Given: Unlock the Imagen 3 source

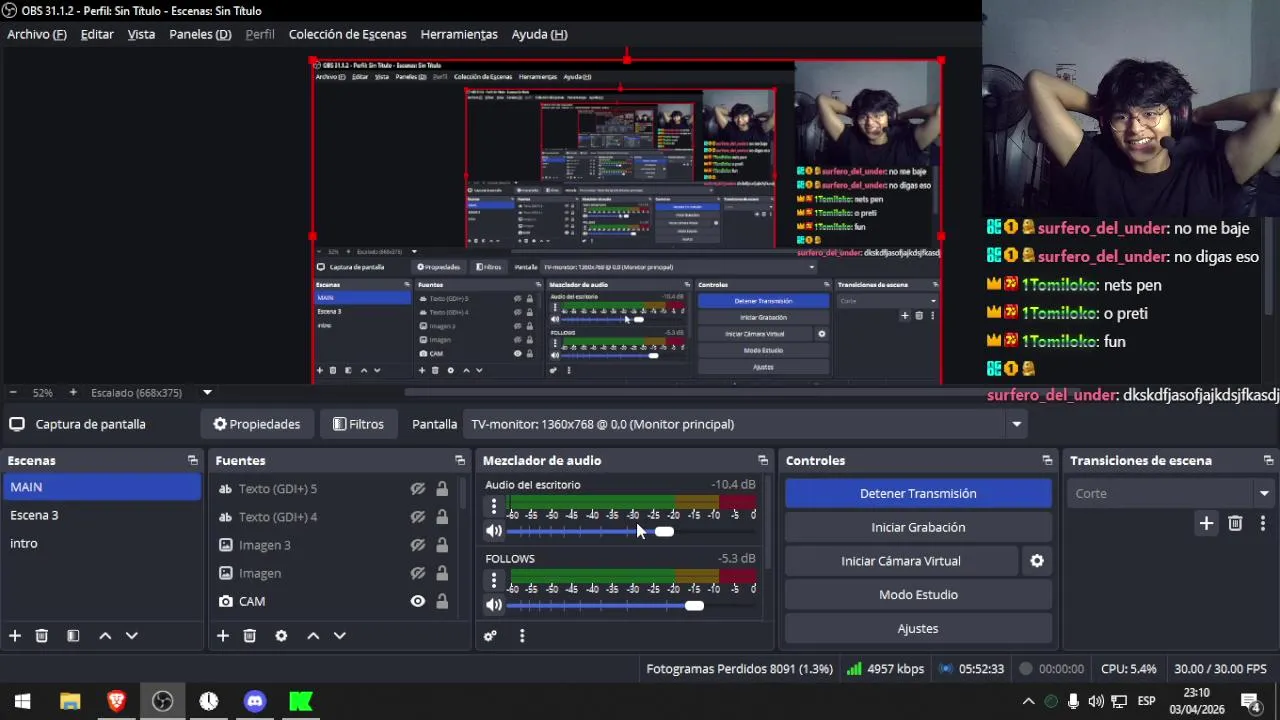Looking at the screenshot, I should (442, 545).
